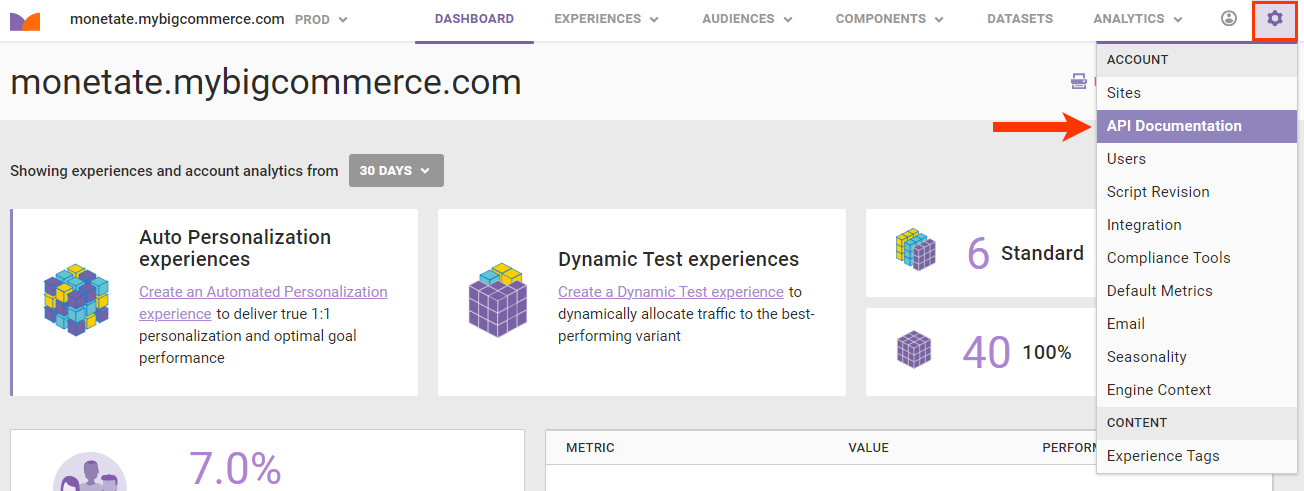This screenshot has width=1304, height=491.
Task: Click the Dynamic Test experiences heading
Action: click(679, 260)
